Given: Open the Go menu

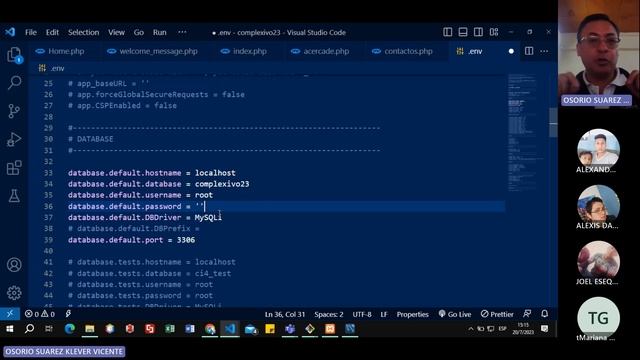Looking at the screenshot, I should (139, 32).
